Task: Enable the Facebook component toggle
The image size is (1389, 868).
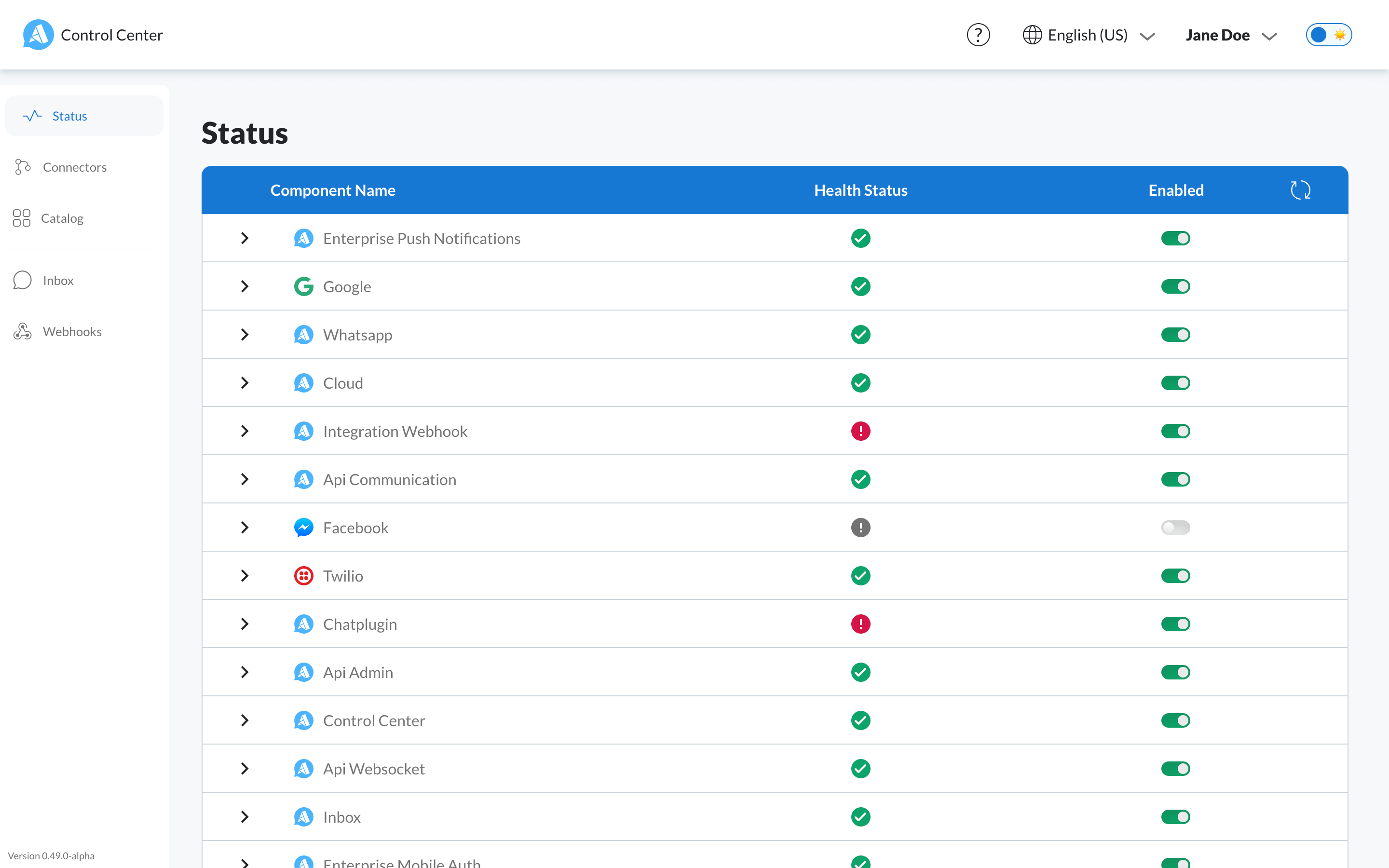Action: (x=1175, y=528)
